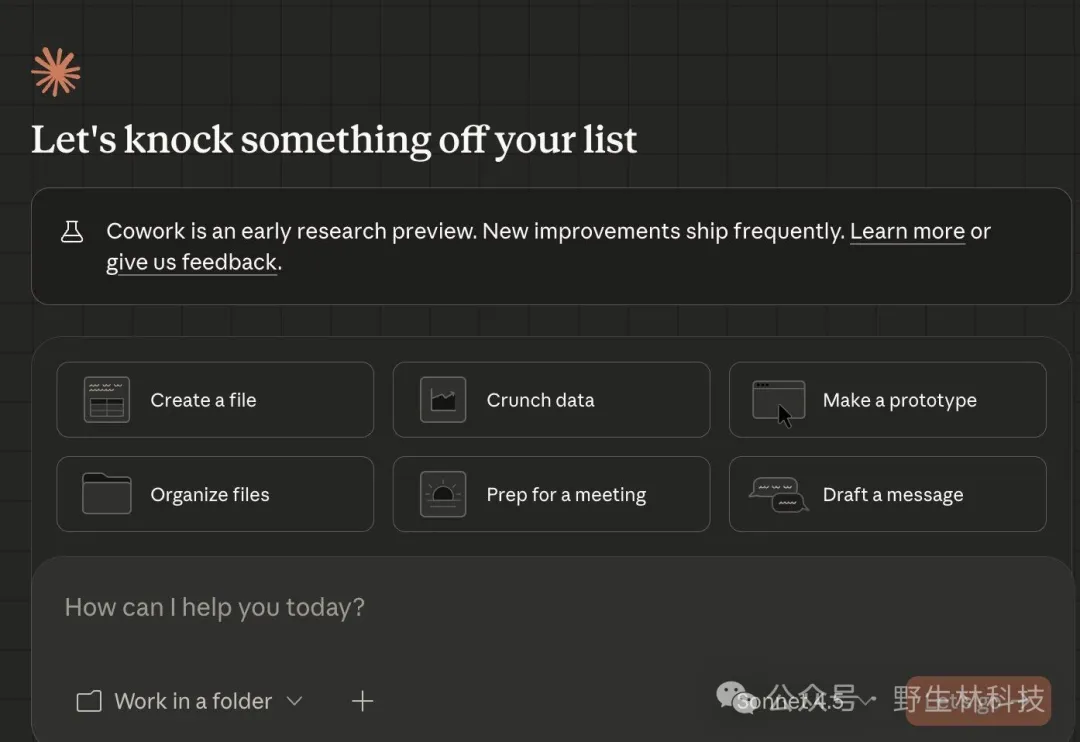Focus the How can I help you today field

(x=400, y=608)
